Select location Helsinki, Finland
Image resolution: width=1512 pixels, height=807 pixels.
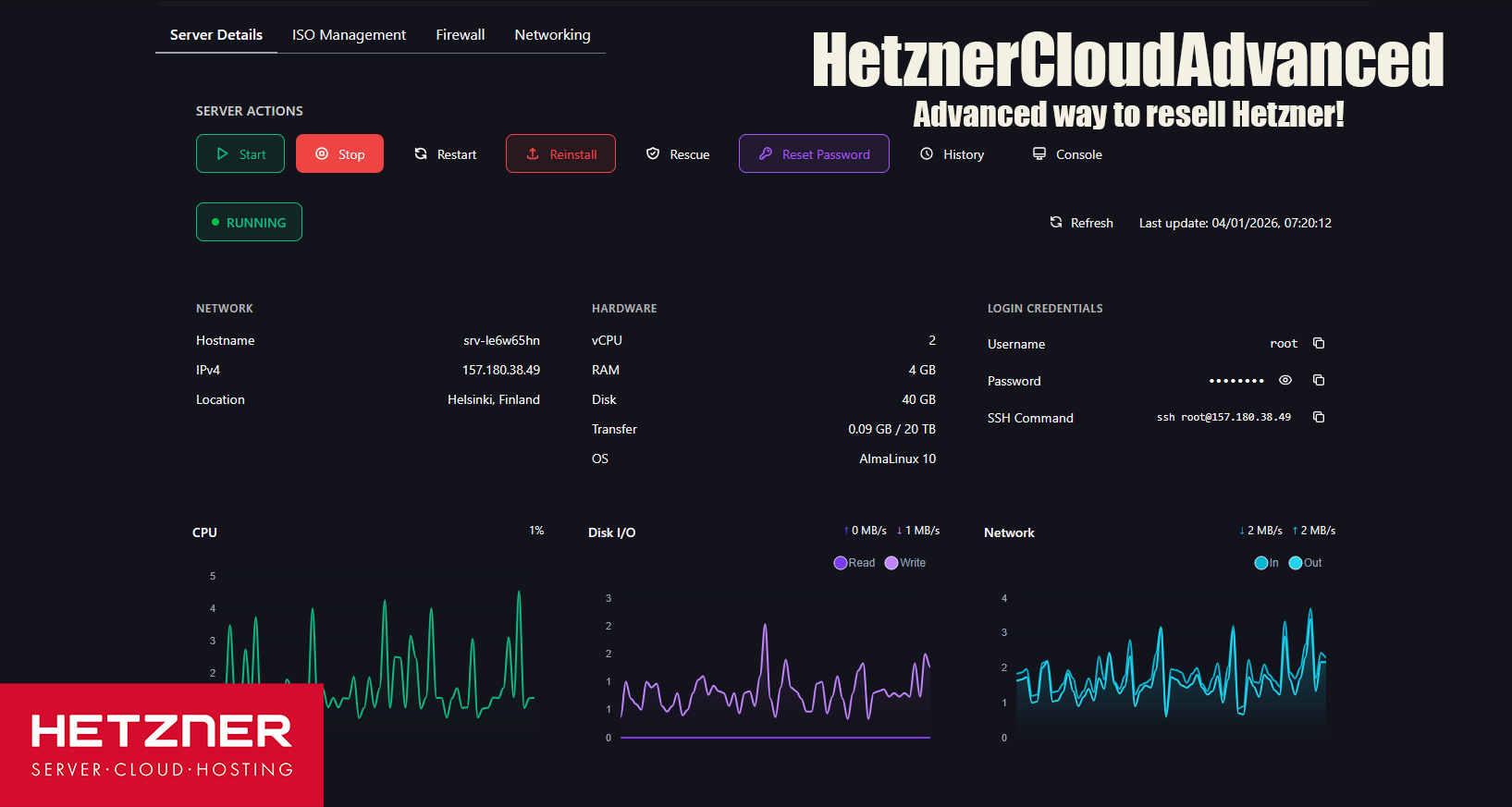click(x=494, y=399)
